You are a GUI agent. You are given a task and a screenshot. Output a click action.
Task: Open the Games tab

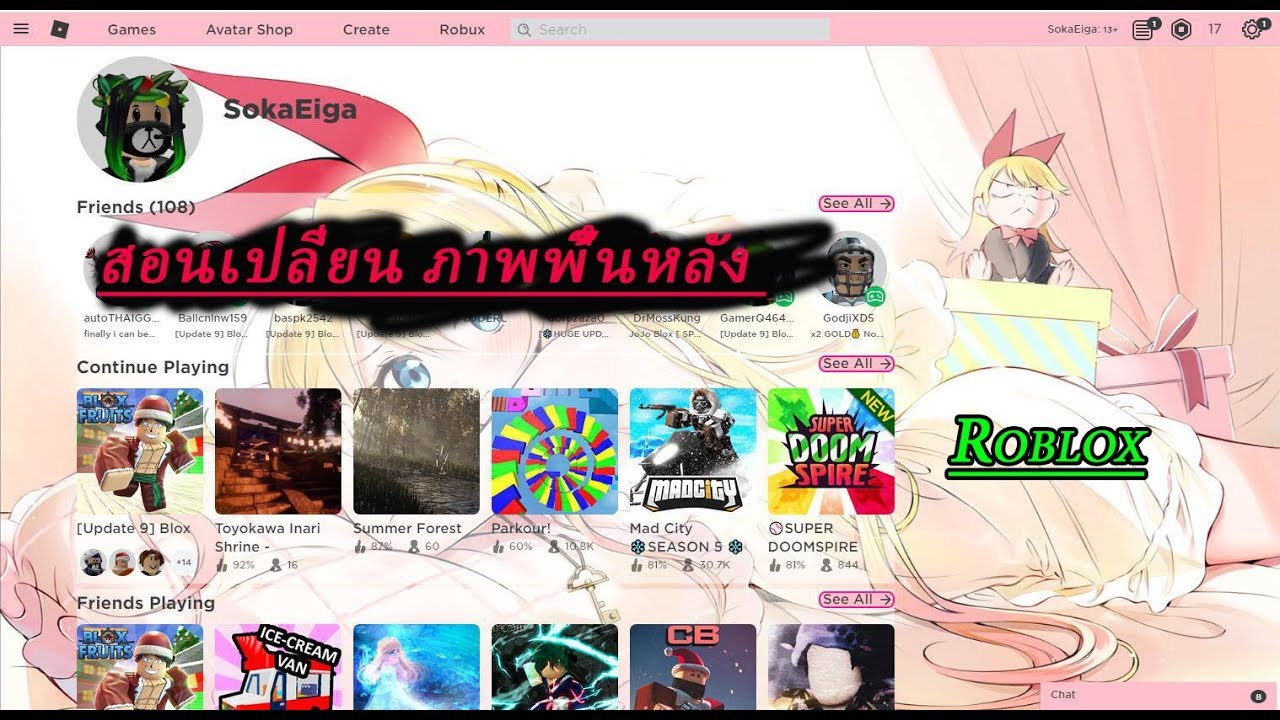[x=132, y=29]
